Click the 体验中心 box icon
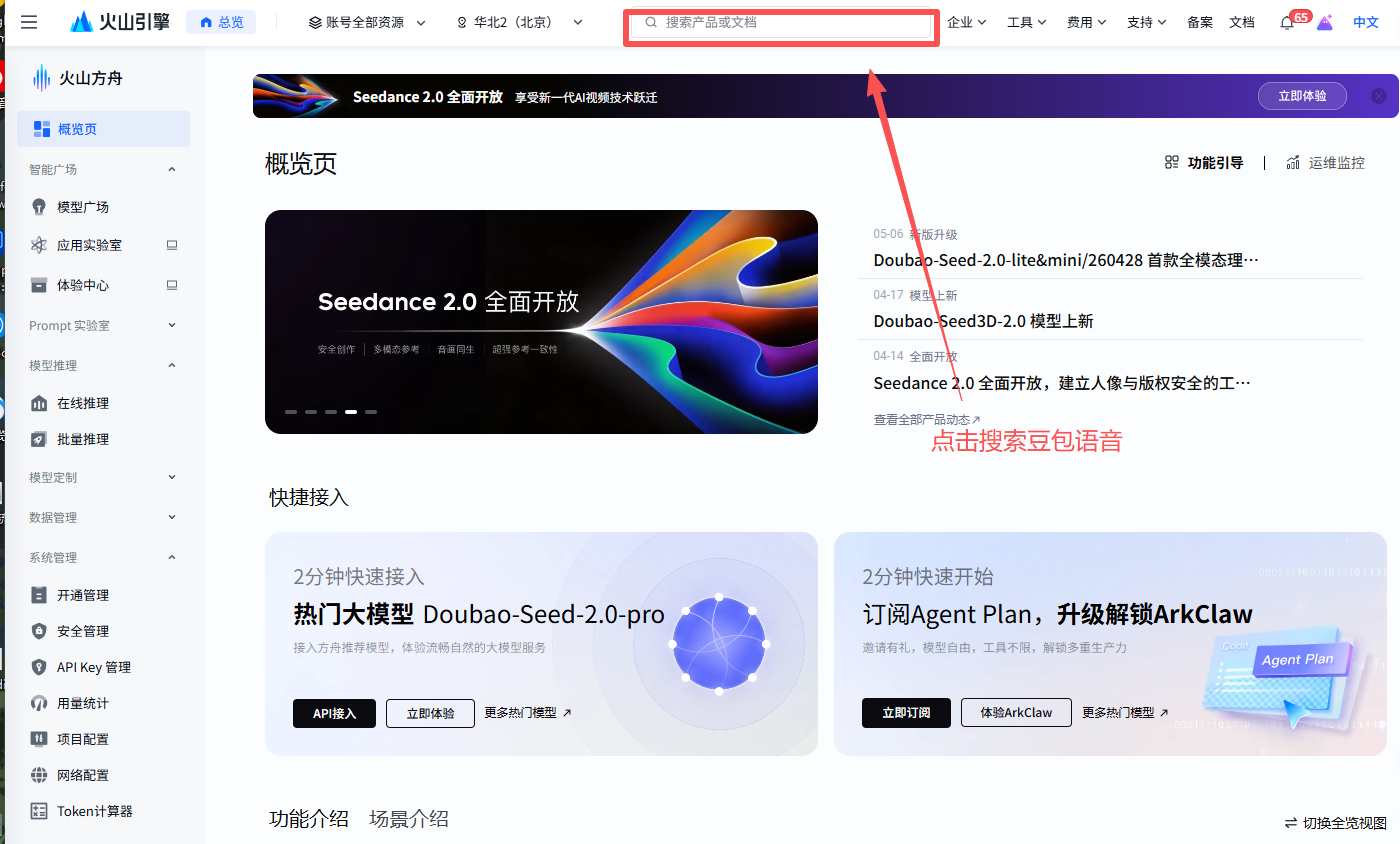 click(39, 285)
